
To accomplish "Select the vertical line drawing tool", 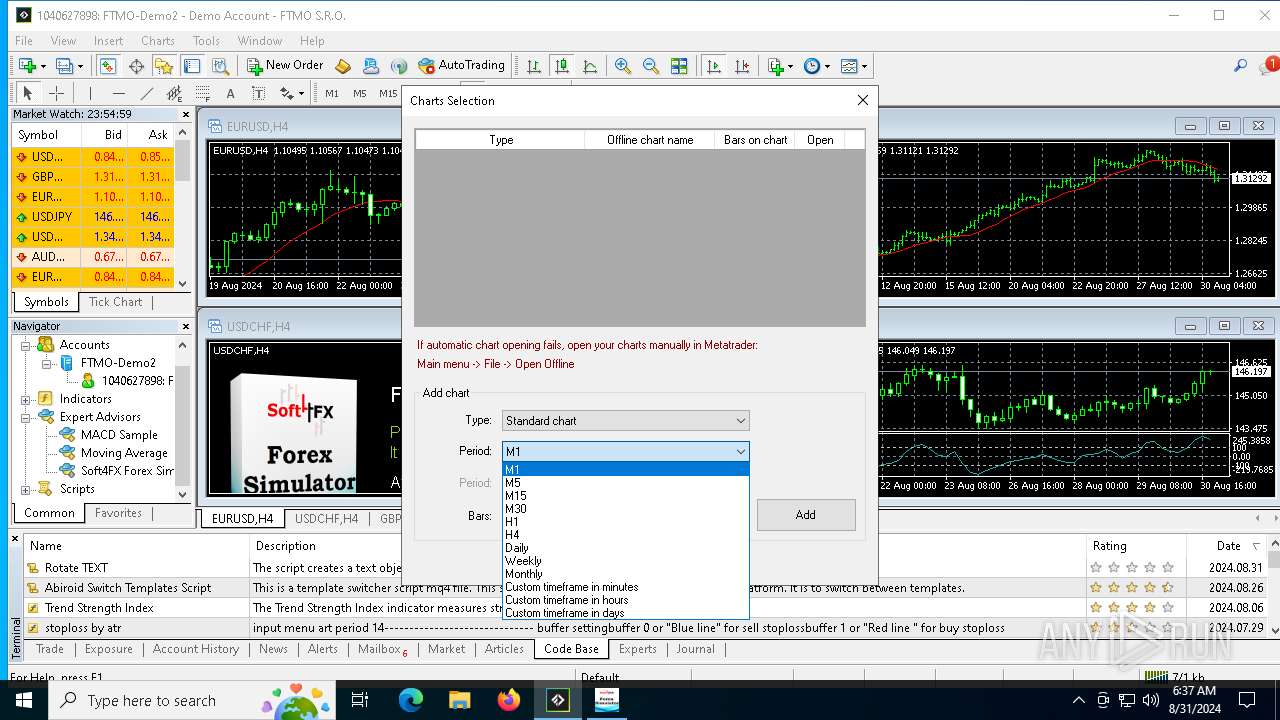I will coord(90,93).
